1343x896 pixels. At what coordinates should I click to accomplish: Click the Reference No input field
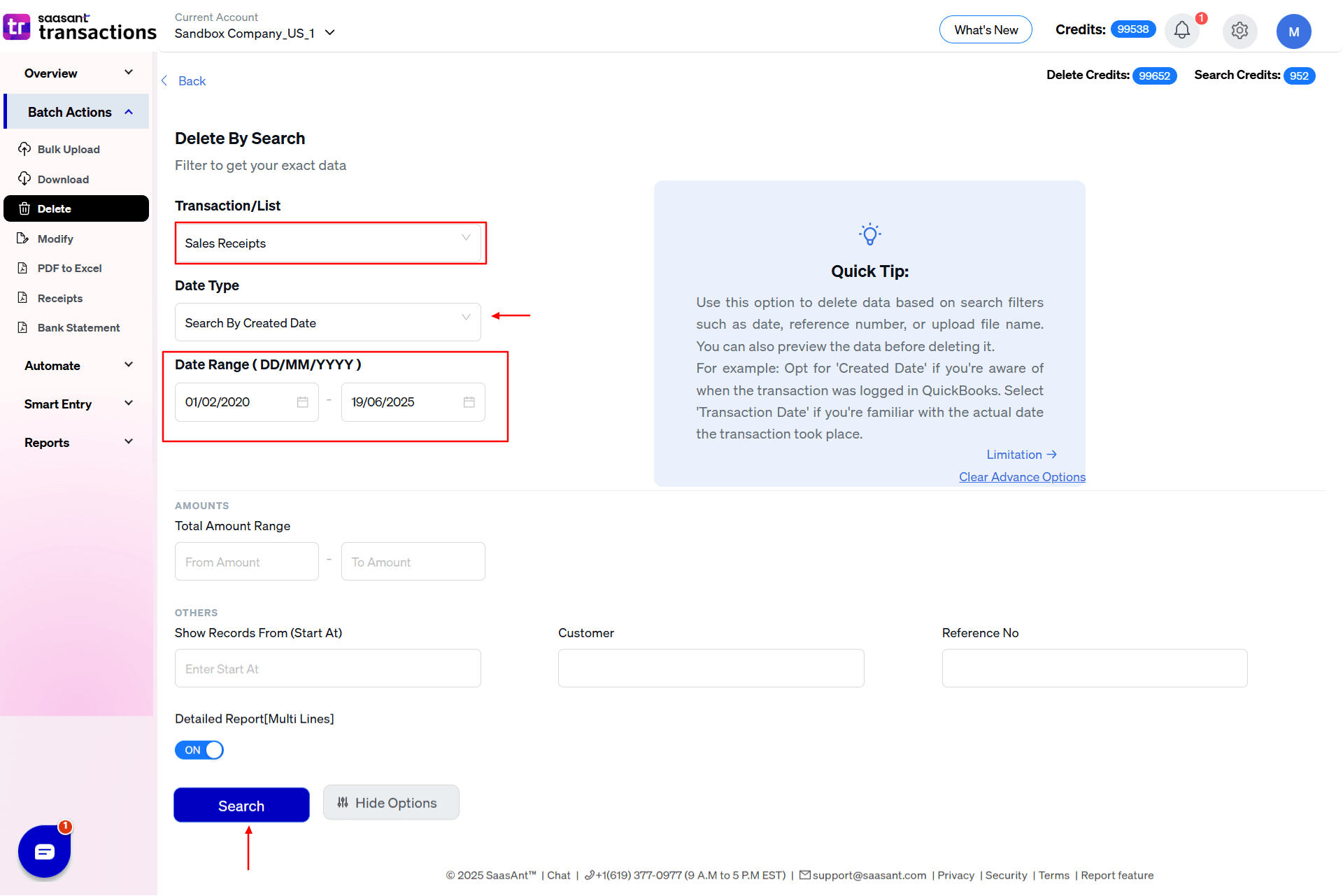1095,669
